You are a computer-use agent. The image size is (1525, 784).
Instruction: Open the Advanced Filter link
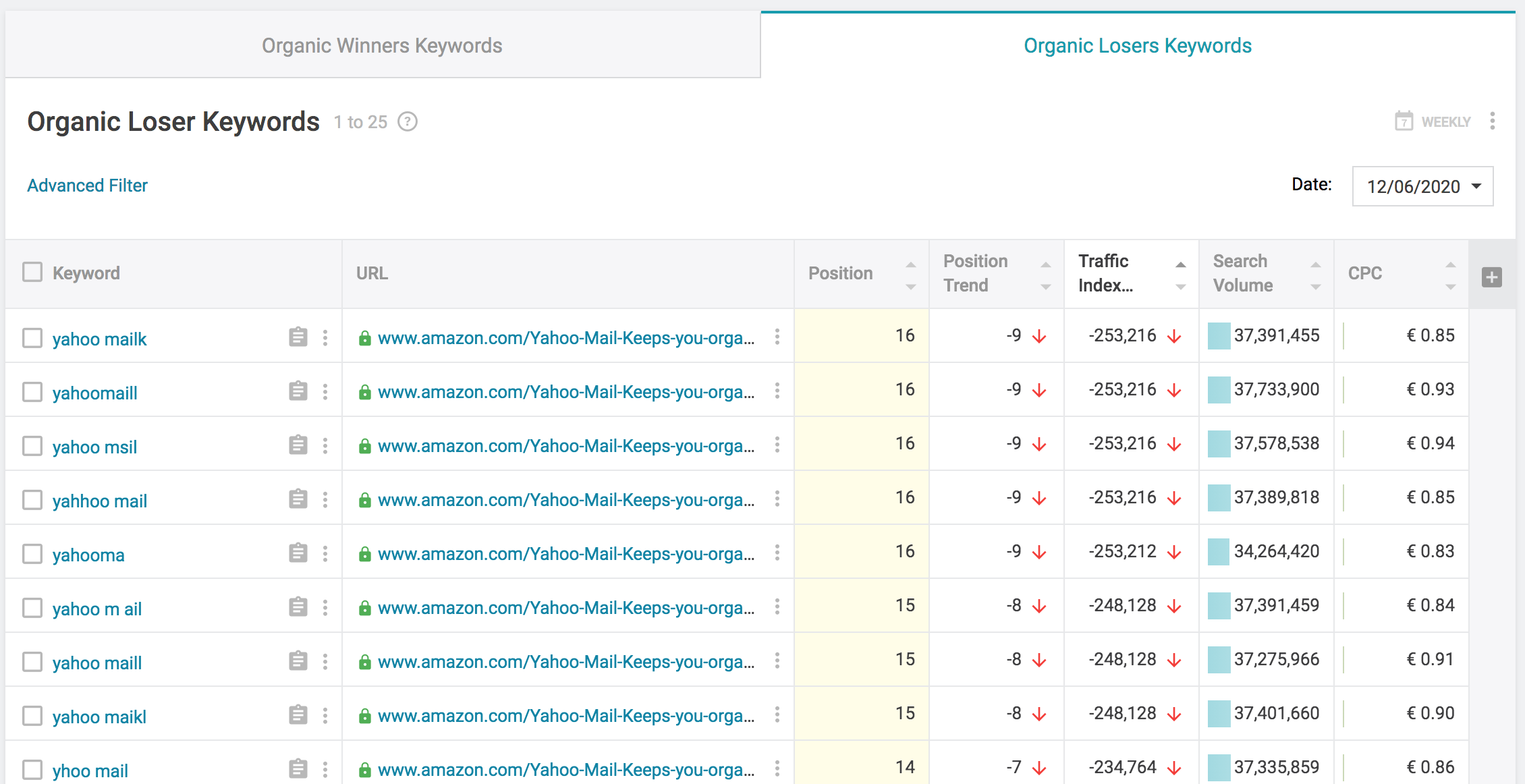87,186
